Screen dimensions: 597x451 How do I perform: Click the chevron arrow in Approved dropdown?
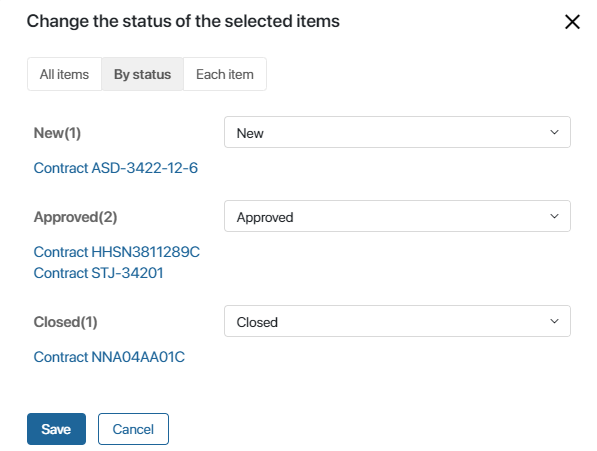click(x=554, y=217)
